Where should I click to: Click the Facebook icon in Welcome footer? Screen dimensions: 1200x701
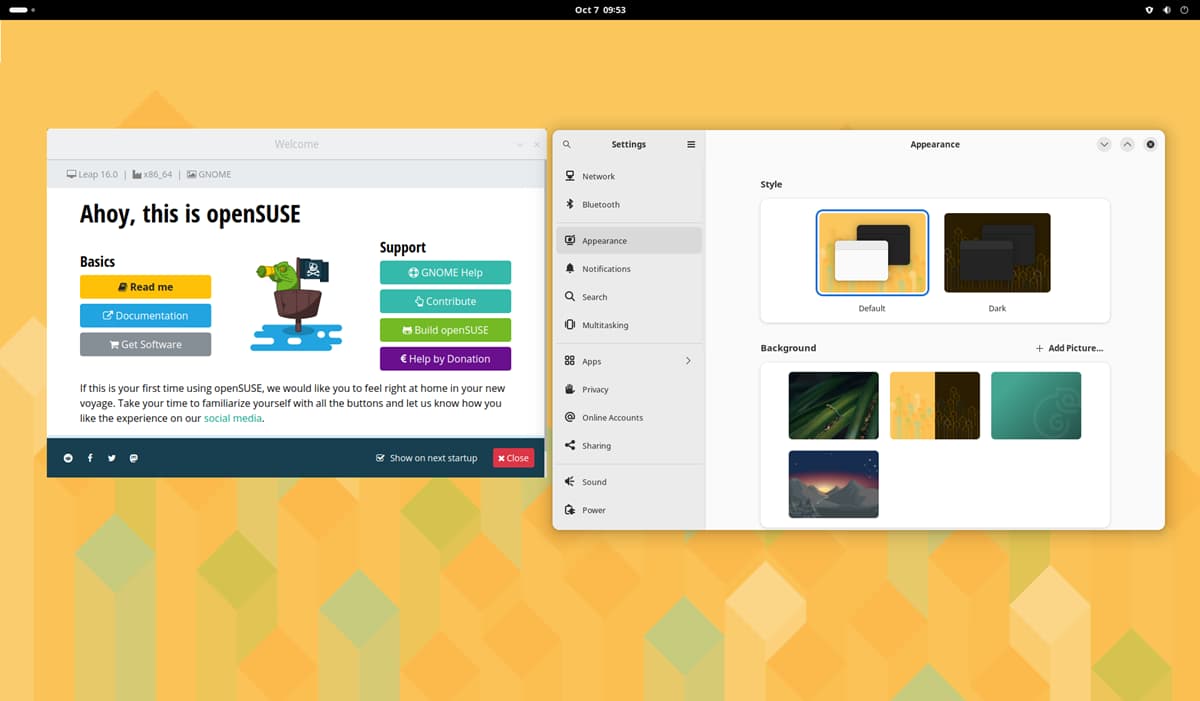point(90,458)
